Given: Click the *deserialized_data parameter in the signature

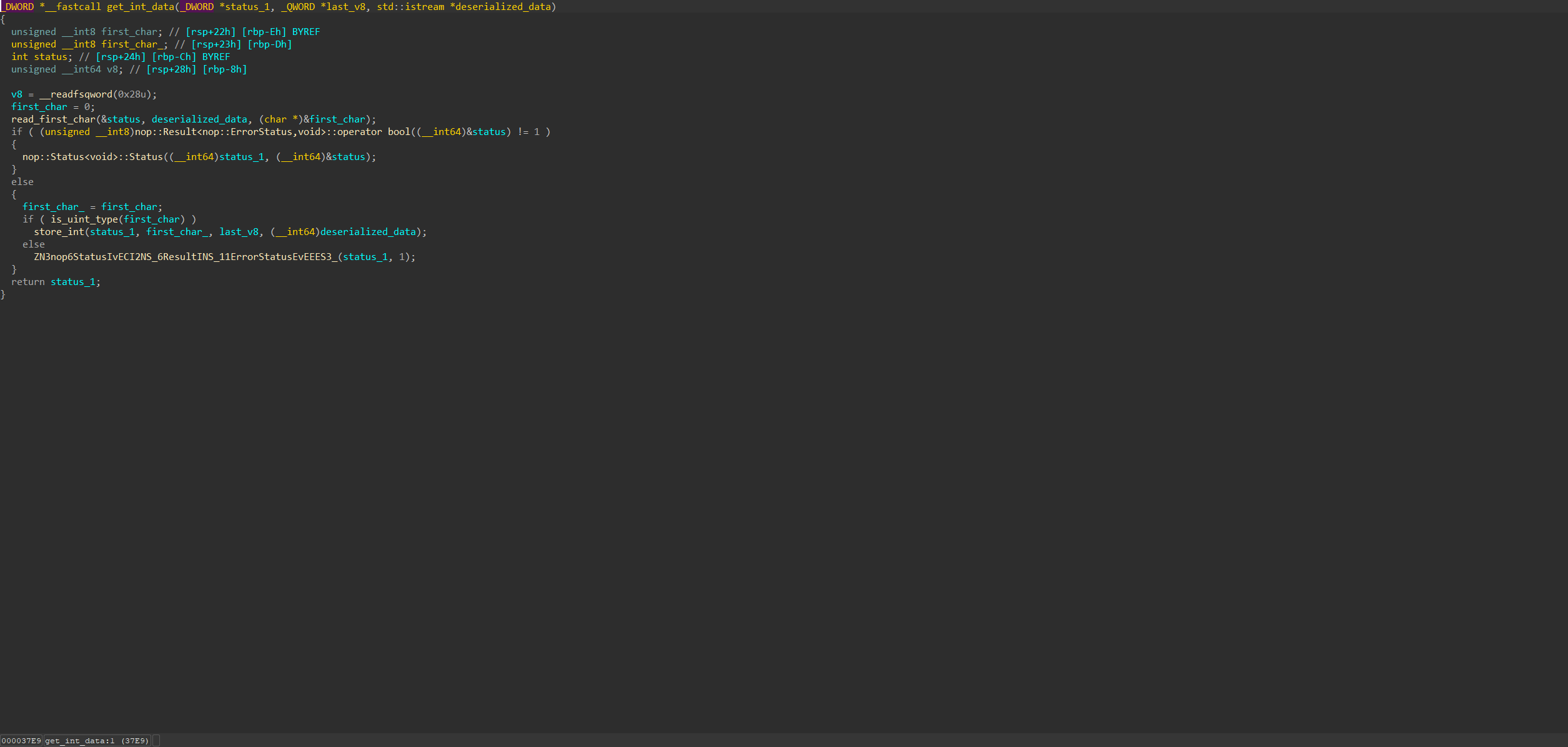Looking at the screenshot, I should (500, 7).
